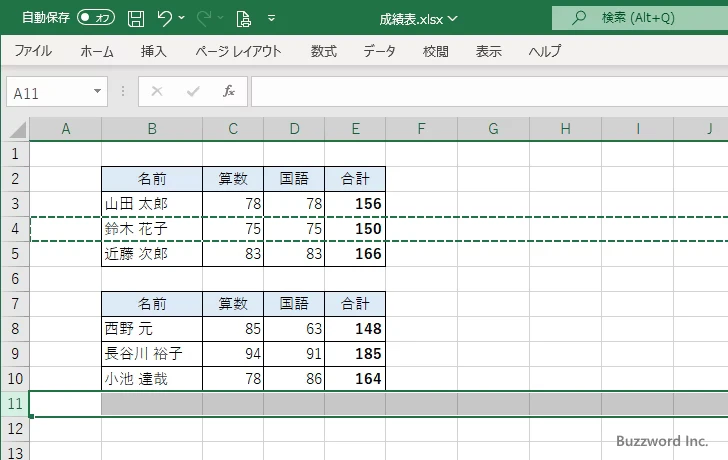Click the 国語 score cell showing 86
Image resolution: width=728 pixels, height=460 pixels.
click(294, 379)
